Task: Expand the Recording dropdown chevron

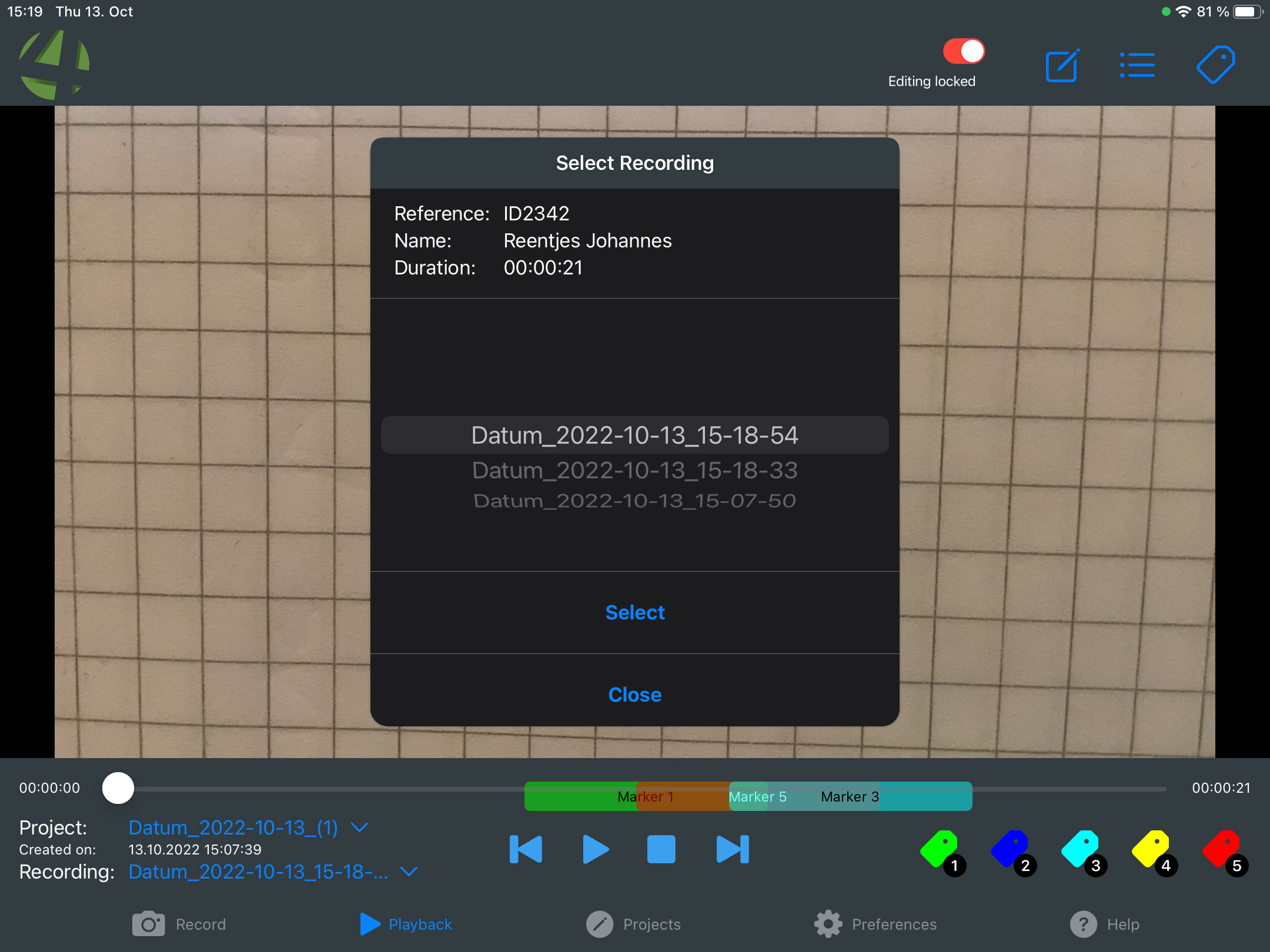Action: click(409, 871)
